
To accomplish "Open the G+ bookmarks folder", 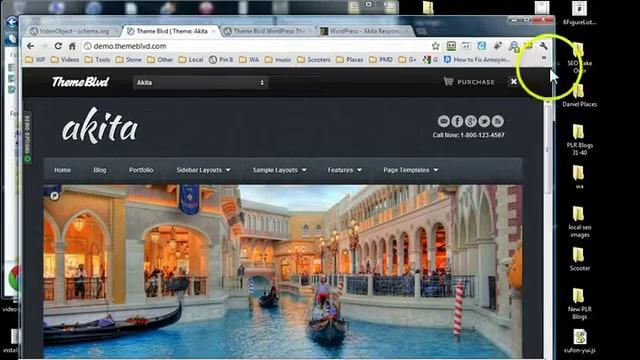I will point(408,60).
